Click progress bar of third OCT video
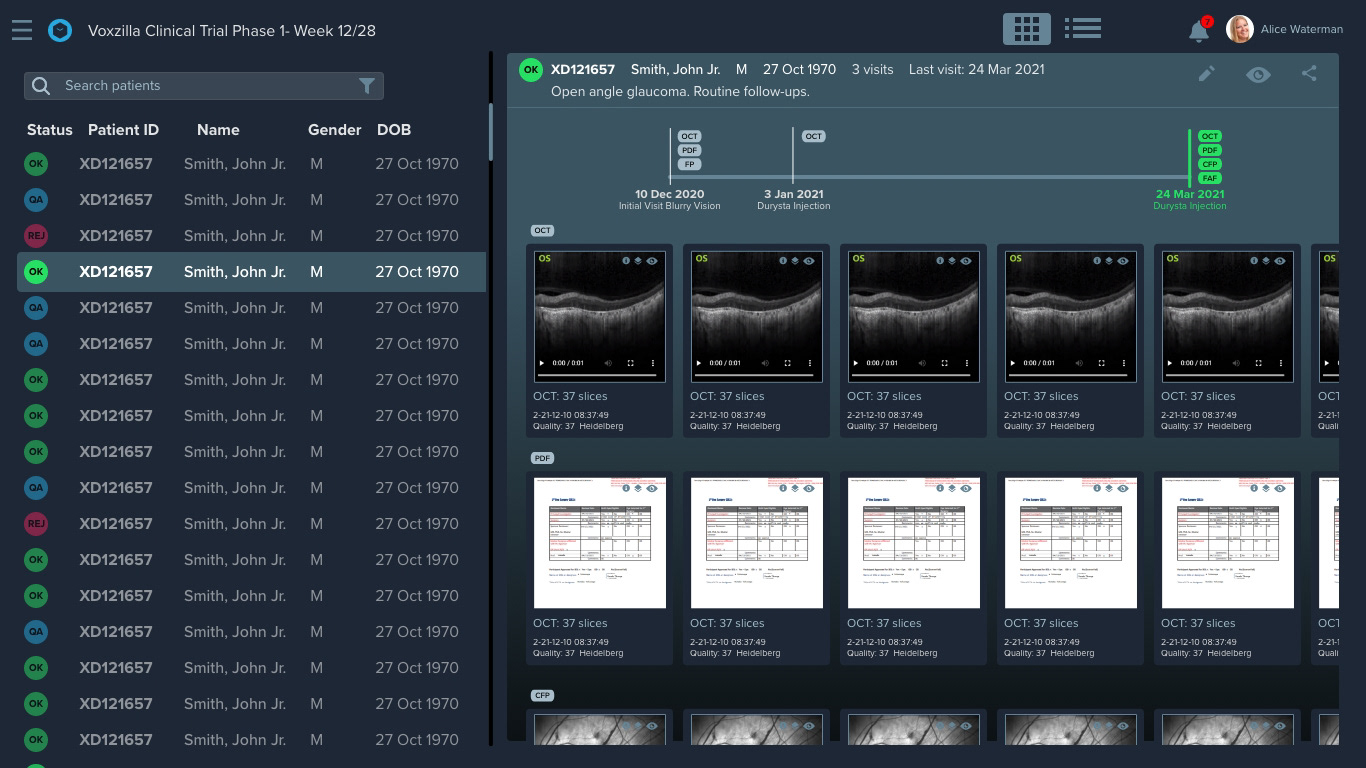Screen dimensions: 1366x768 tap(913, 375)
